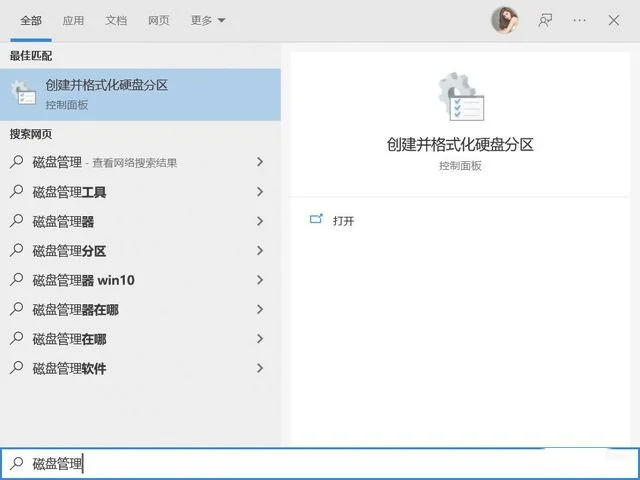
Task: Select web suggestion 磁盘管理分区
Action: (x=140, y=251)
